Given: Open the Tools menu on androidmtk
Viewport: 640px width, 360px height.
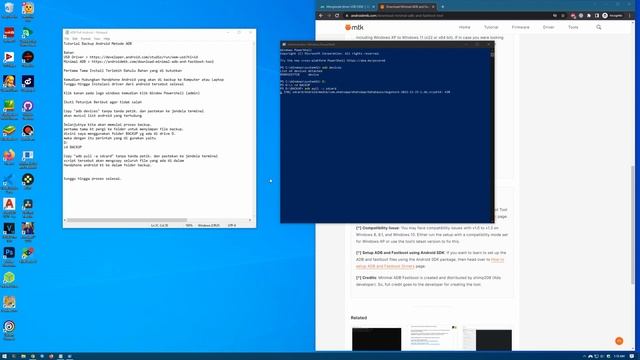Looking at the screenshot, I should click(573, 27).
